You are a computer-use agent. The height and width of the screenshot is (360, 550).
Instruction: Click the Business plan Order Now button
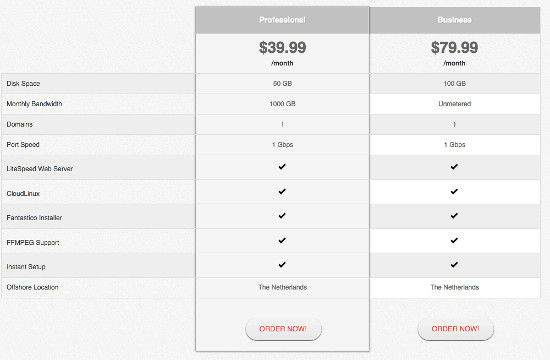coord(455,329)
